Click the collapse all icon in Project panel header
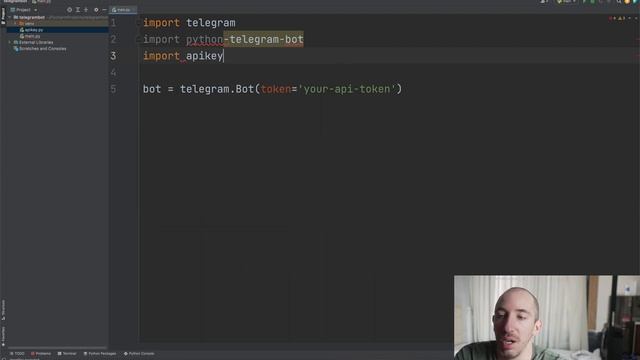640x360 pixels. (78, 9)
